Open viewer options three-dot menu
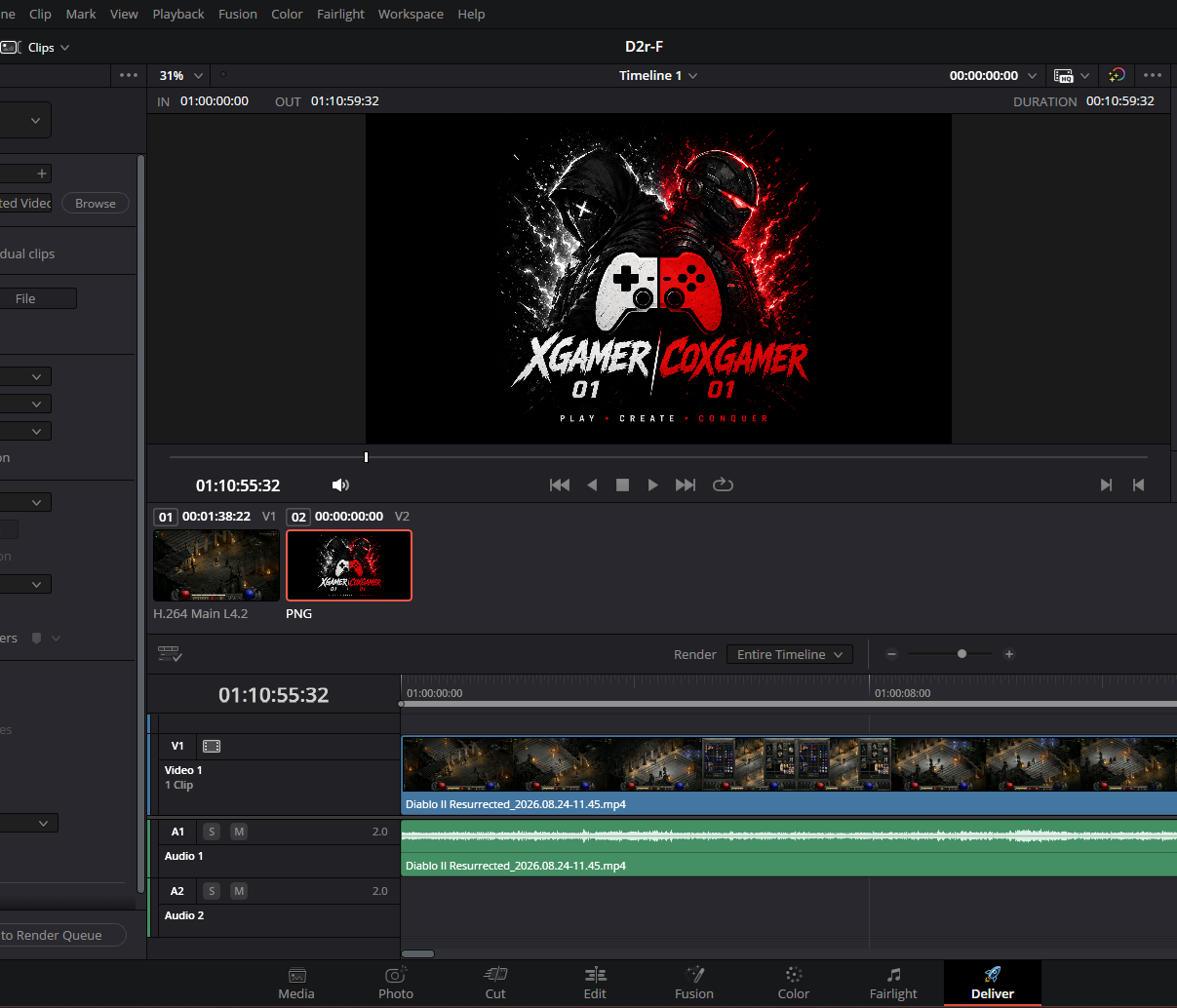The height and width of the screenshot is (1008, 1177). (1153, 75)
